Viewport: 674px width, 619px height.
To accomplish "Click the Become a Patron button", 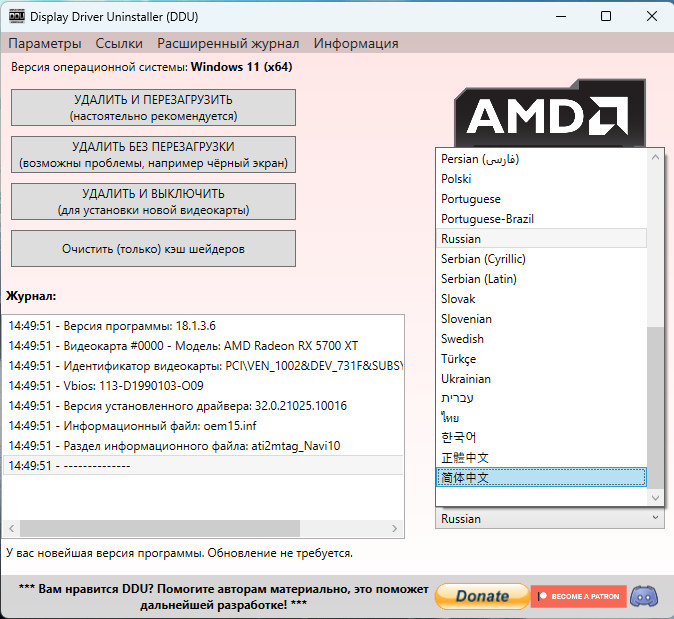I will (578, 596).
